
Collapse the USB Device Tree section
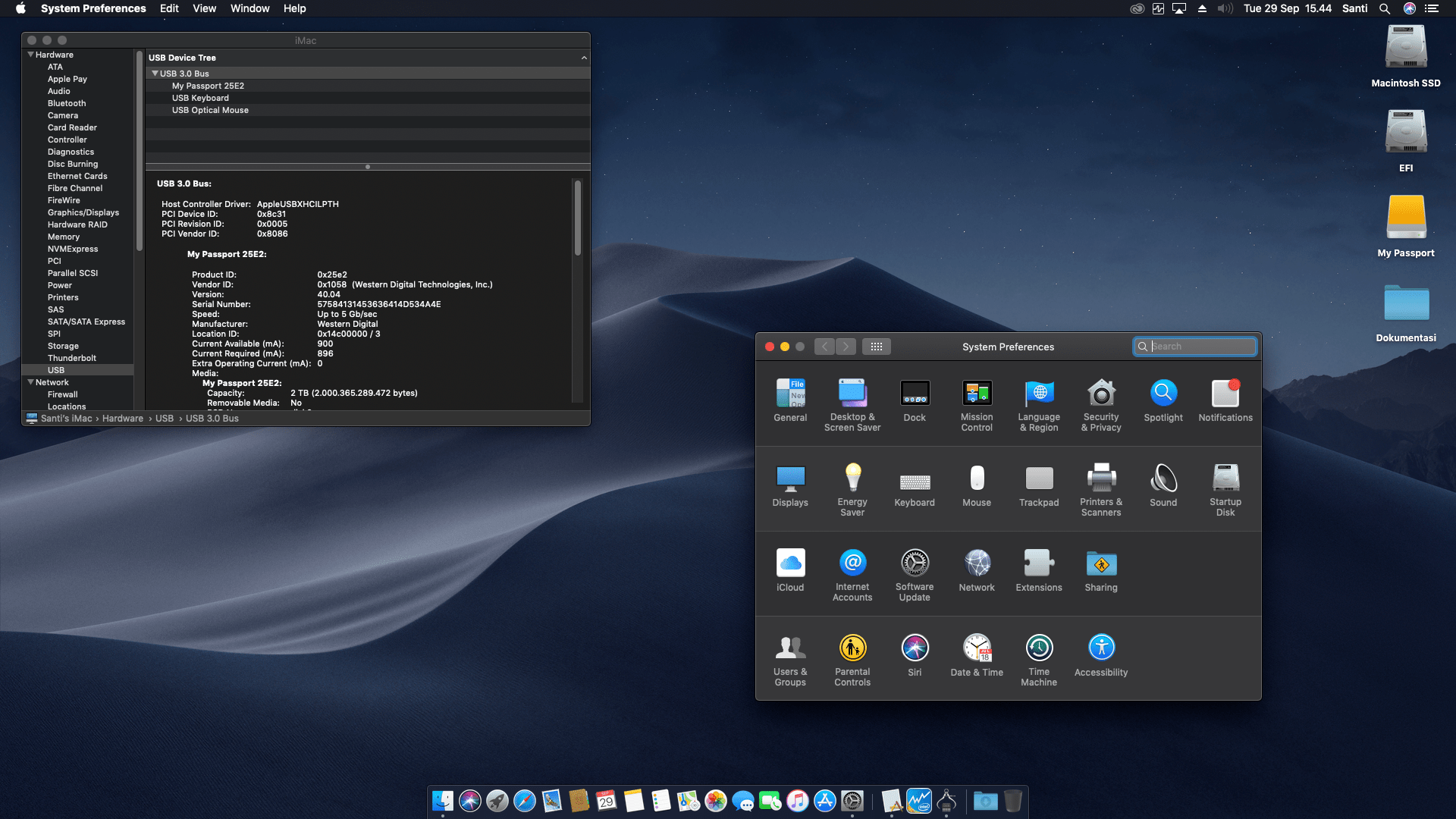point(584,57)
